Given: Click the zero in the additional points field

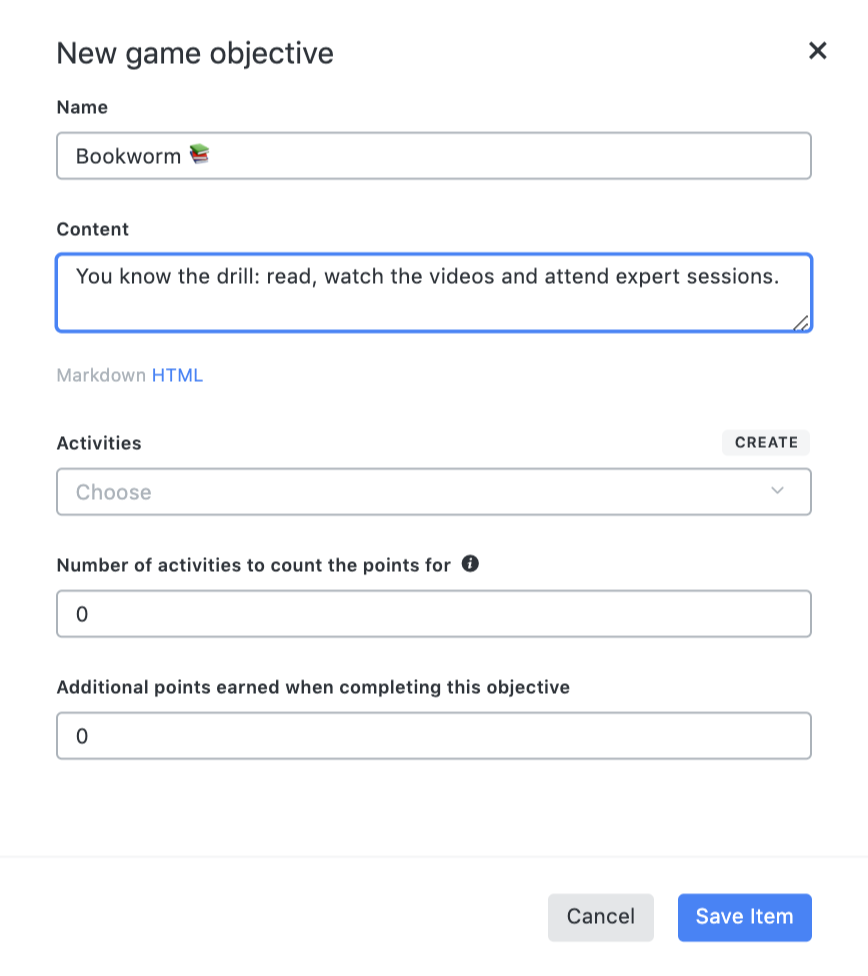Looking at the screenshot, I should point(82,735).
